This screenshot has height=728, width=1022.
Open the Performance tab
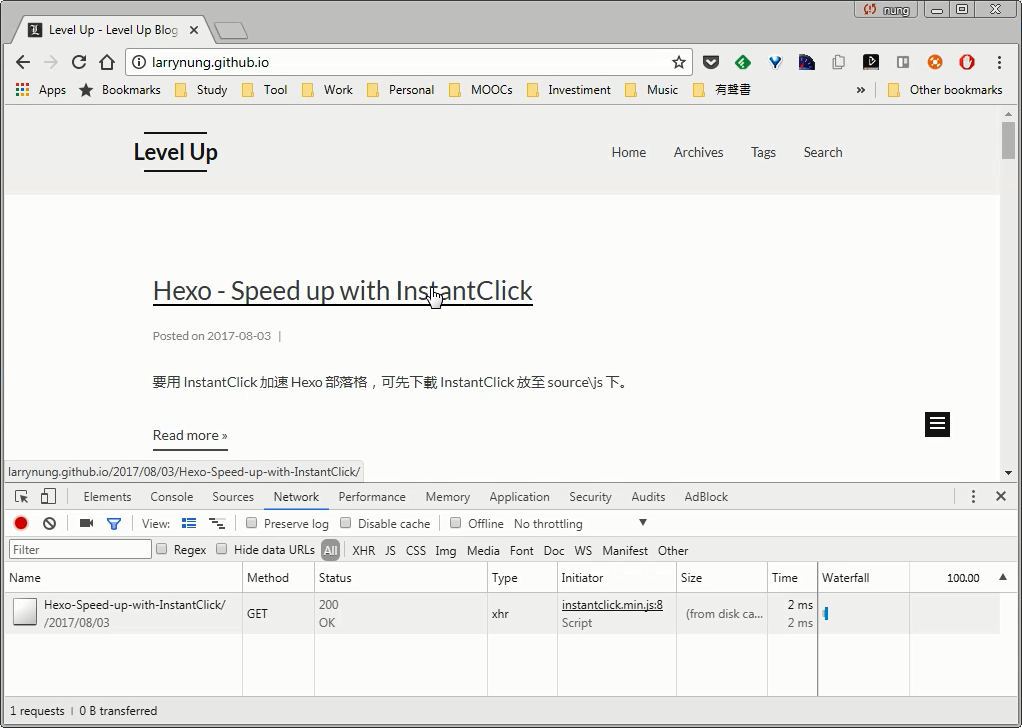(x=372, y=497)
